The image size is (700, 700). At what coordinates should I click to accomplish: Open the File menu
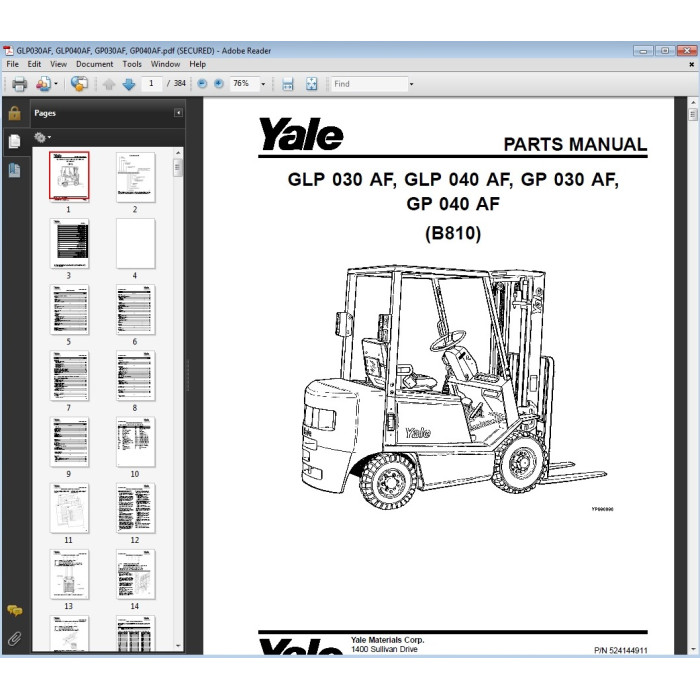(12, 64)
